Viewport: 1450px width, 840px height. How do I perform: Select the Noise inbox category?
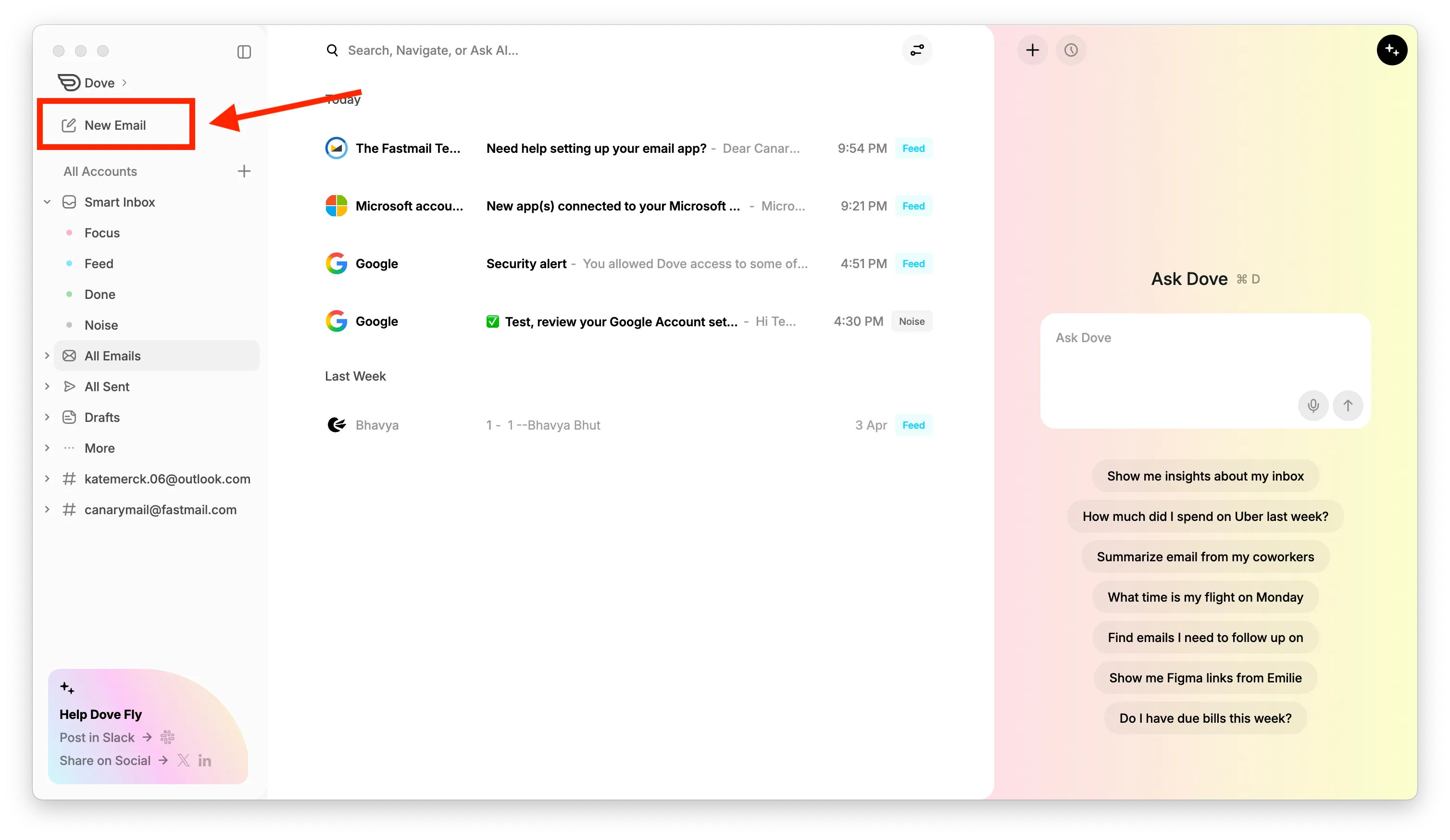(101, 325)
